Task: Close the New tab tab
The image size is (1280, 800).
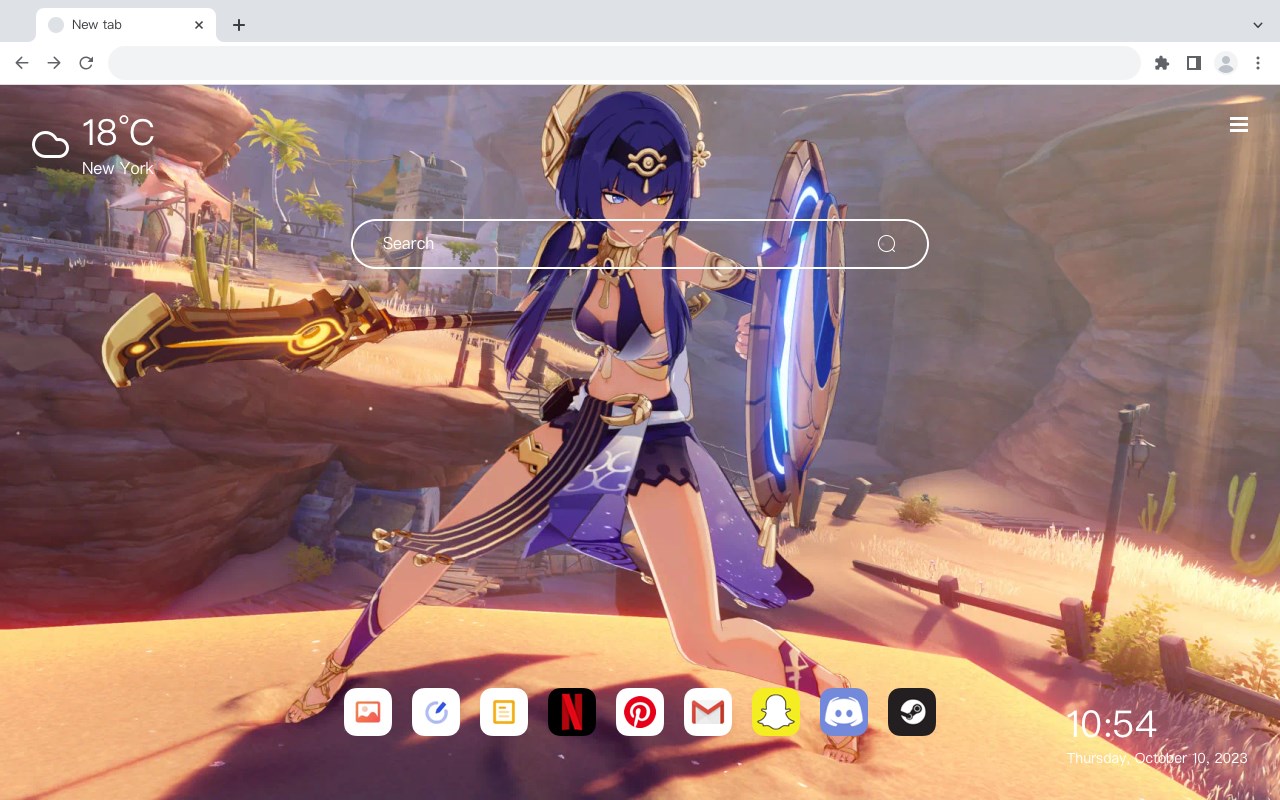Action: click(199, 25)
